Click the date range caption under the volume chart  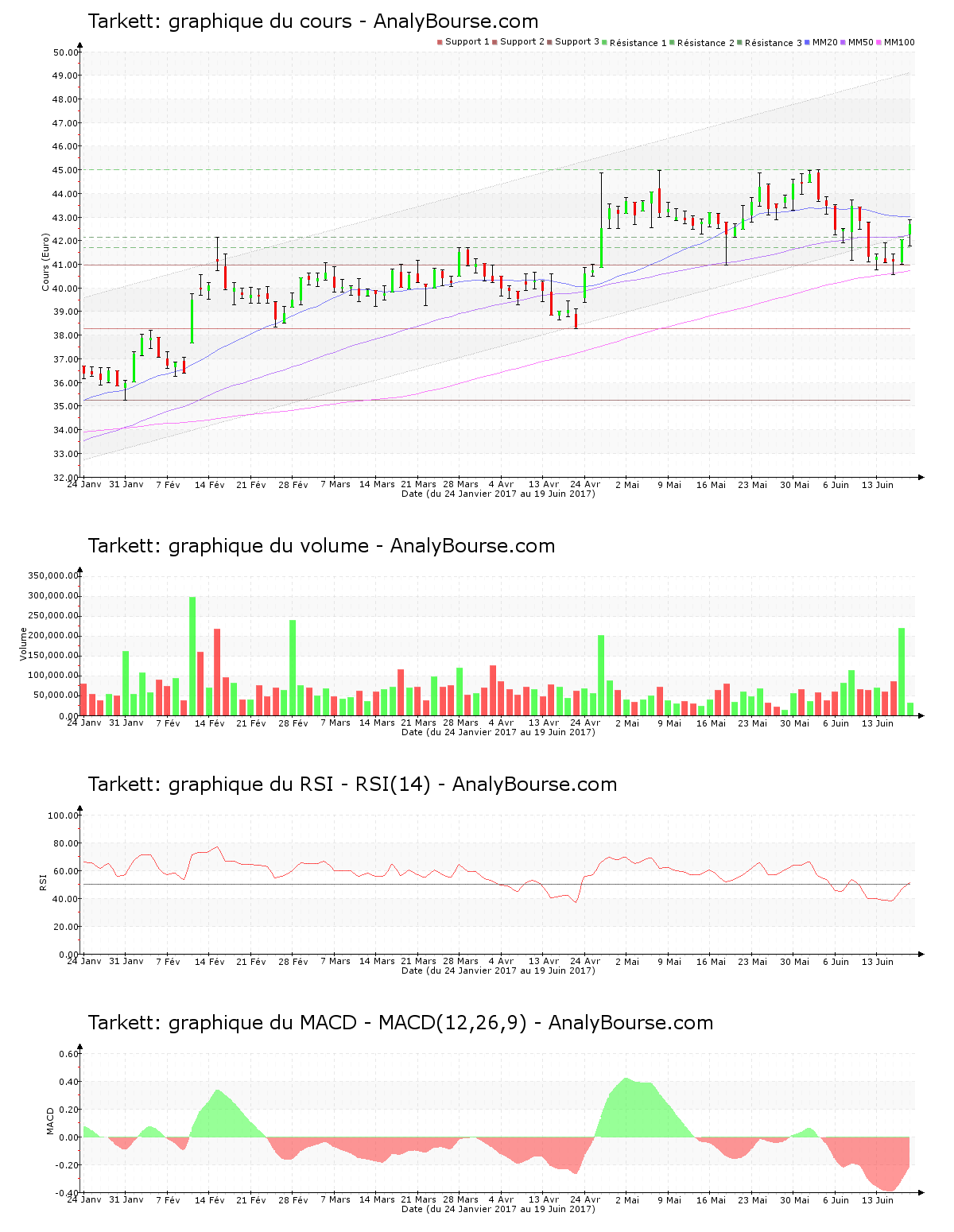tap(498, 732)
